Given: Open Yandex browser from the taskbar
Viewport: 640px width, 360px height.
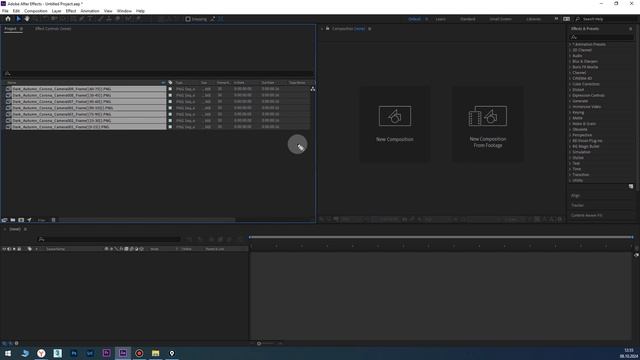Looking at the screenshot, I should coord(41,353).
